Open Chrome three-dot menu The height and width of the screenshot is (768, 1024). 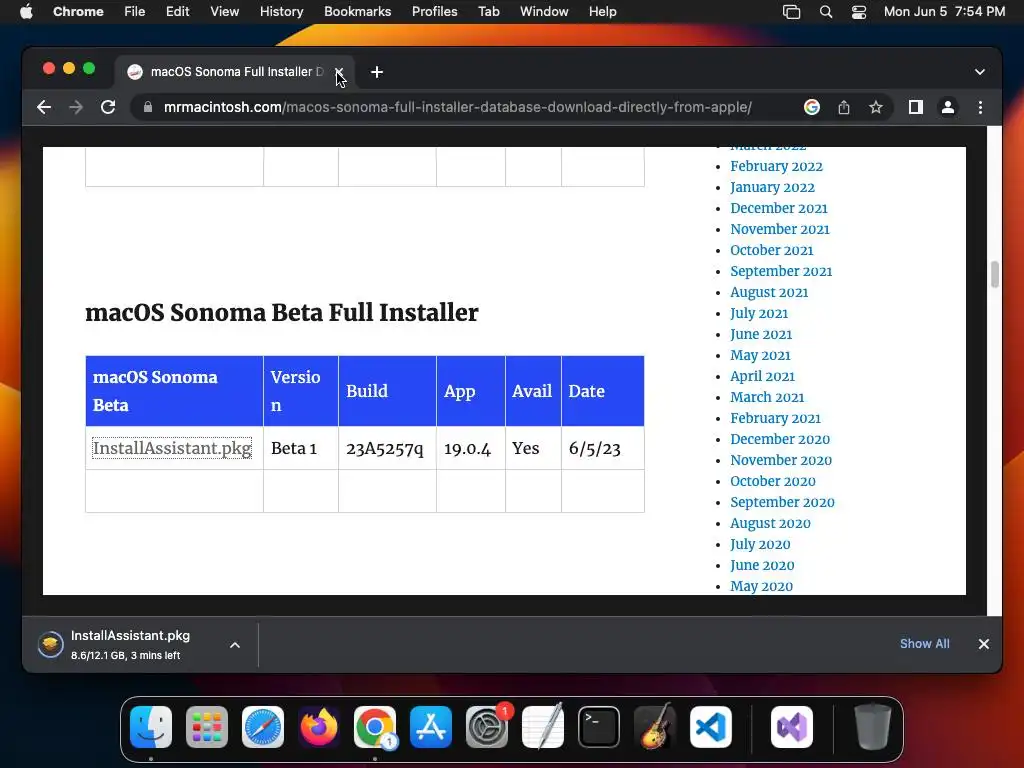tap(980, 107)
